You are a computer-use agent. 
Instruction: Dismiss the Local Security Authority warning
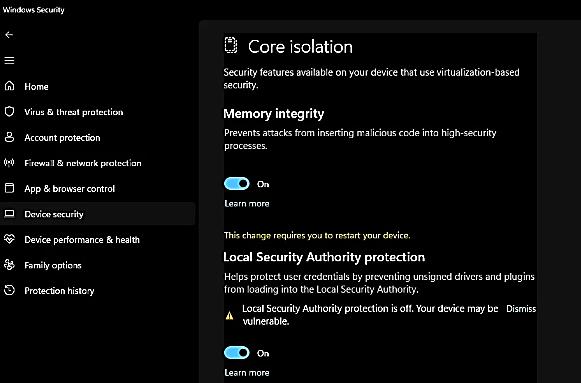click(521, 309)
